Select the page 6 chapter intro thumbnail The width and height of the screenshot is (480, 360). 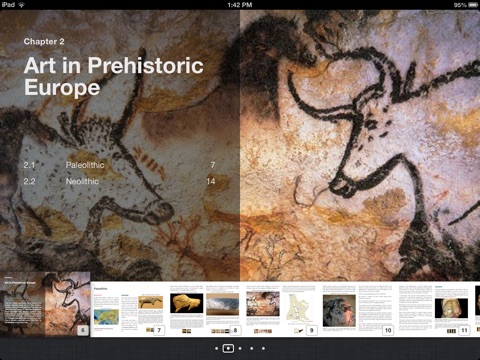pyautogui.click(x=45, y=304)
